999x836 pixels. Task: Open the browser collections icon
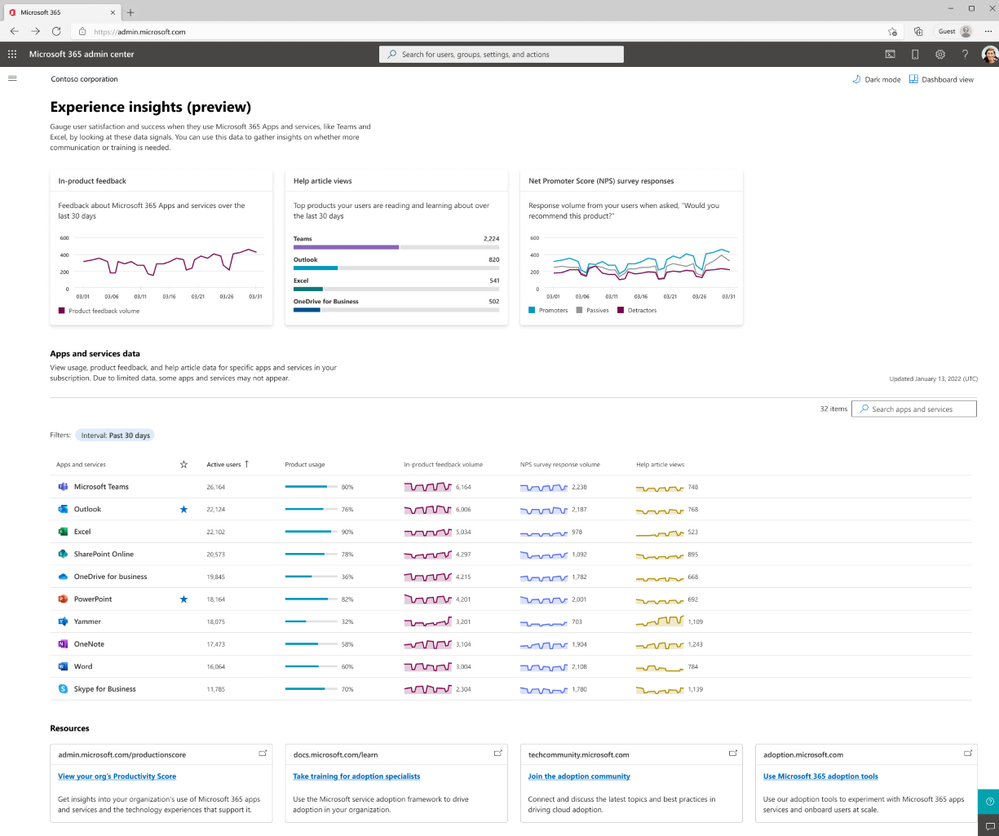918,31
